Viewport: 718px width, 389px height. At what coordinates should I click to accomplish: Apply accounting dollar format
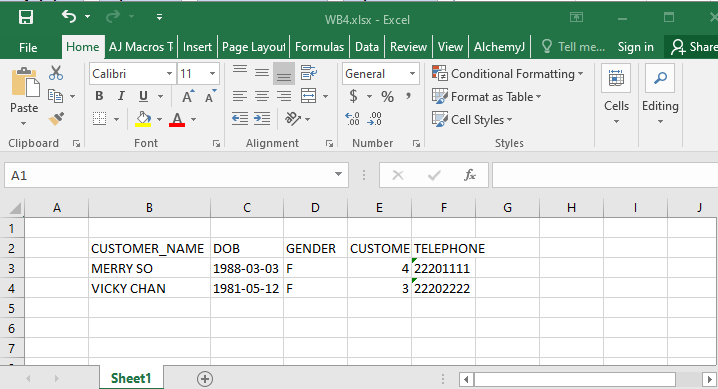pyautogui.click(x=353, y=97)
